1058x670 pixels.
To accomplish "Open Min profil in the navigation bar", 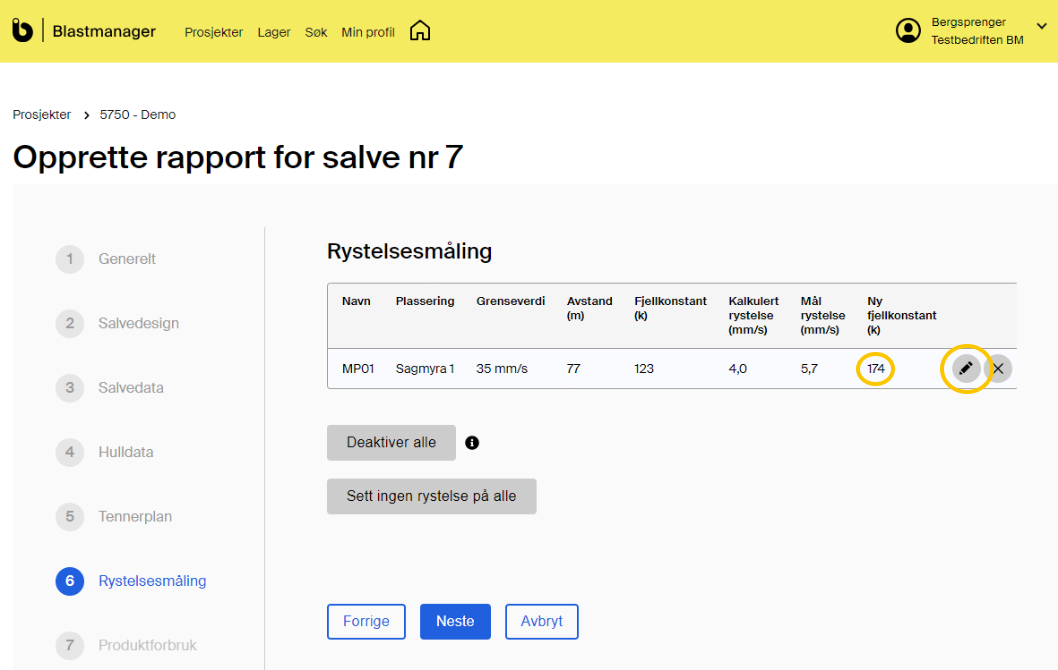I will 368,32.
